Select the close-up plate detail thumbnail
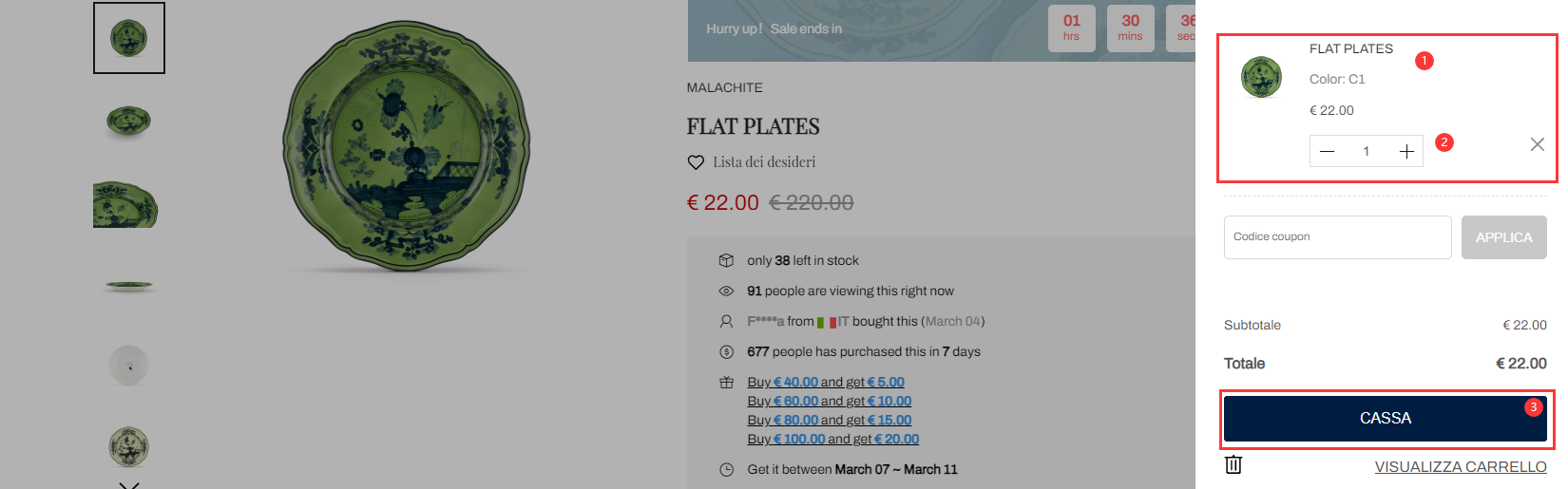The width and height of the screenshot is (1568, 489). pos(125,203)
